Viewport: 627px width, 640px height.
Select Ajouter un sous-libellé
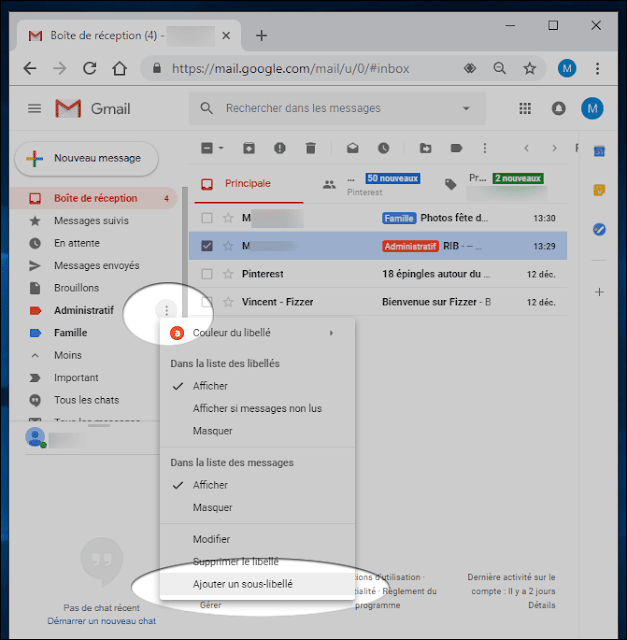257,584
